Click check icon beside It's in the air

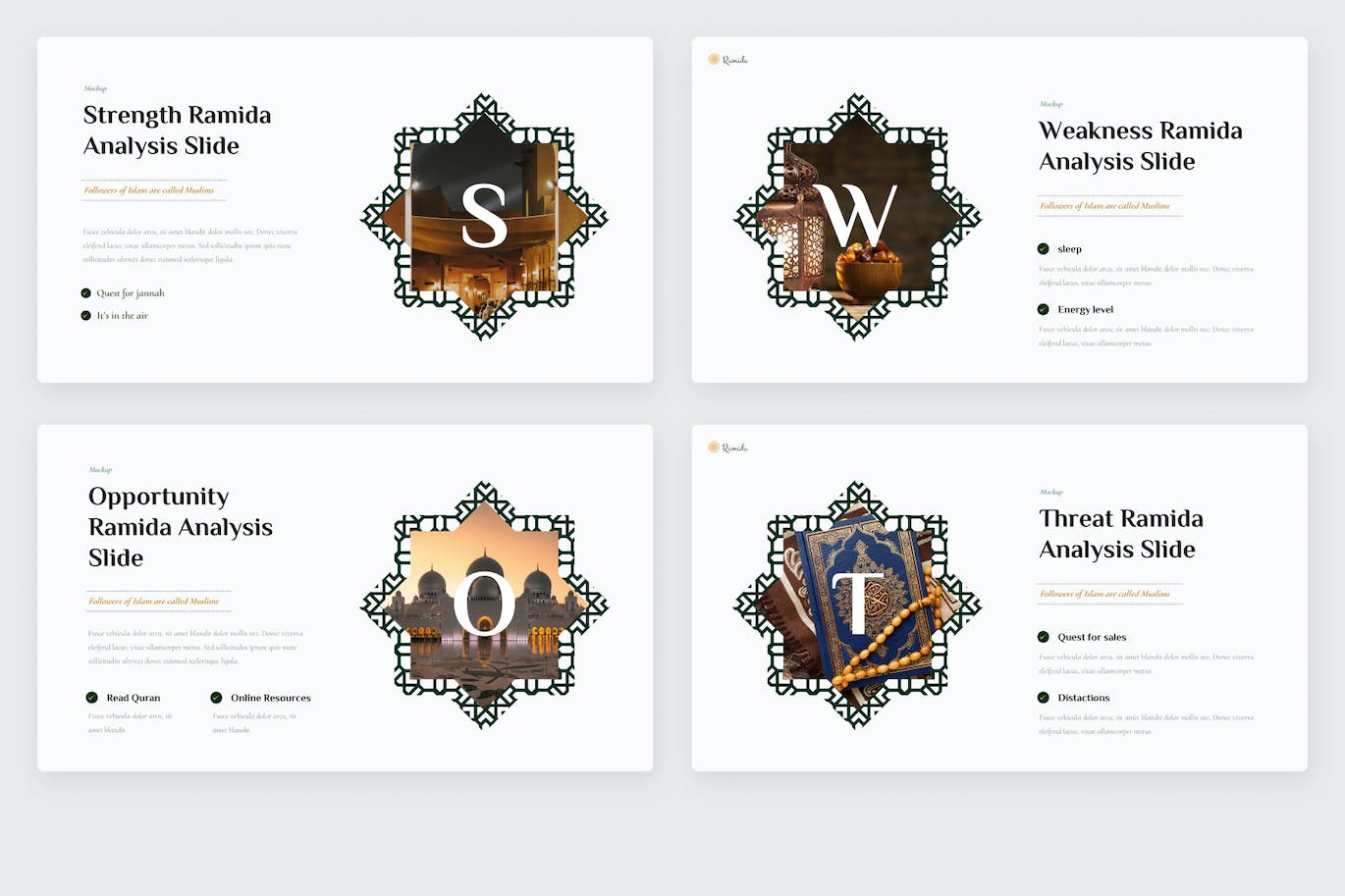point(86,316)
